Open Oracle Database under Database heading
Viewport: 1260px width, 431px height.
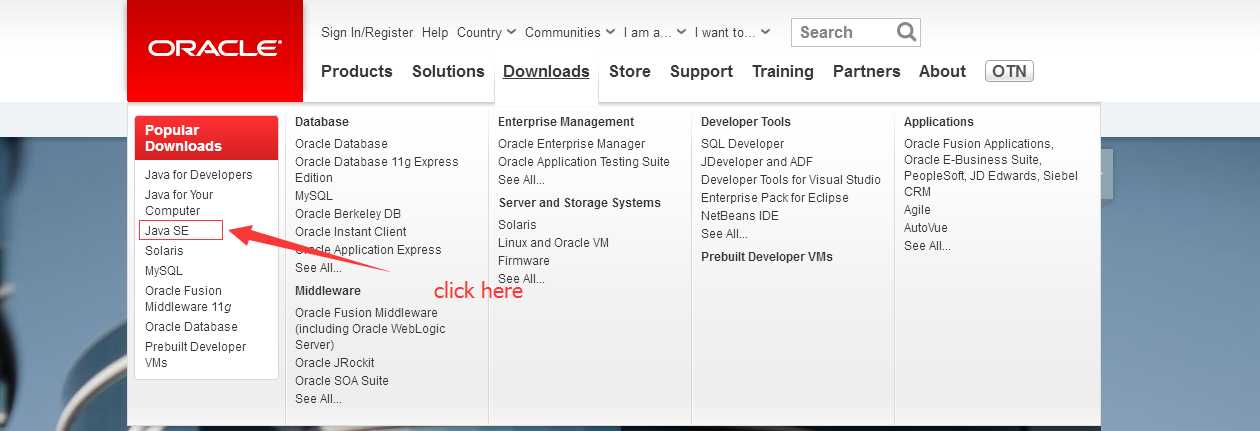(x=341, y=144)
